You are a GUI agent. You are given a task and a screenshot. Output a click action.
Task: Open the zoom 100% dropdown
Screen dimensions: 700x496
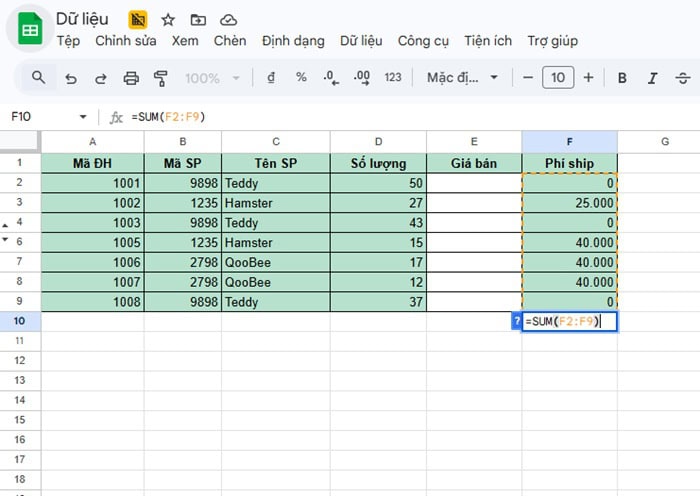[212, 78]
